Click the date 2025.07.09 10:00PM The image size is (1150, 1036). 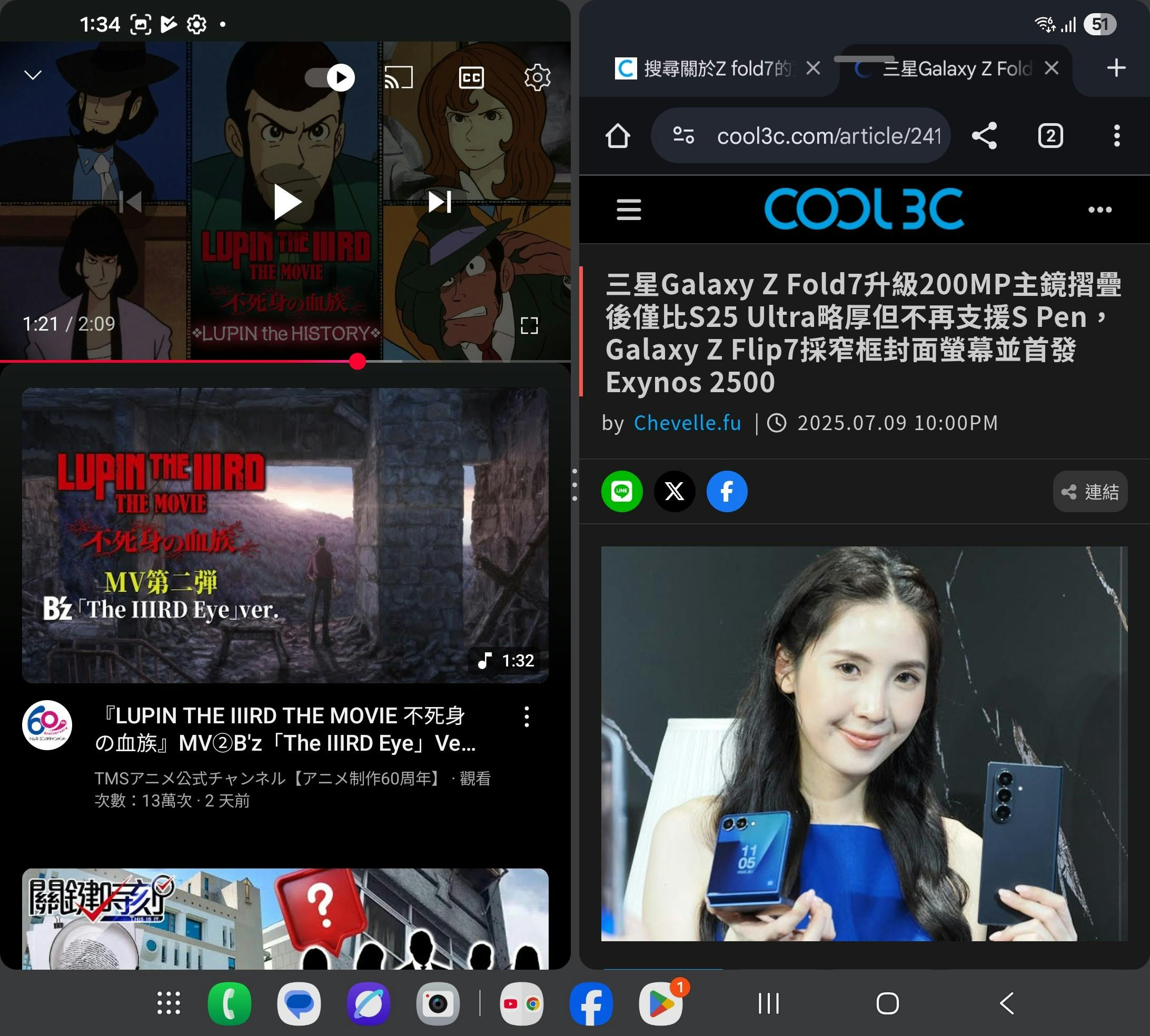point(897,423)
